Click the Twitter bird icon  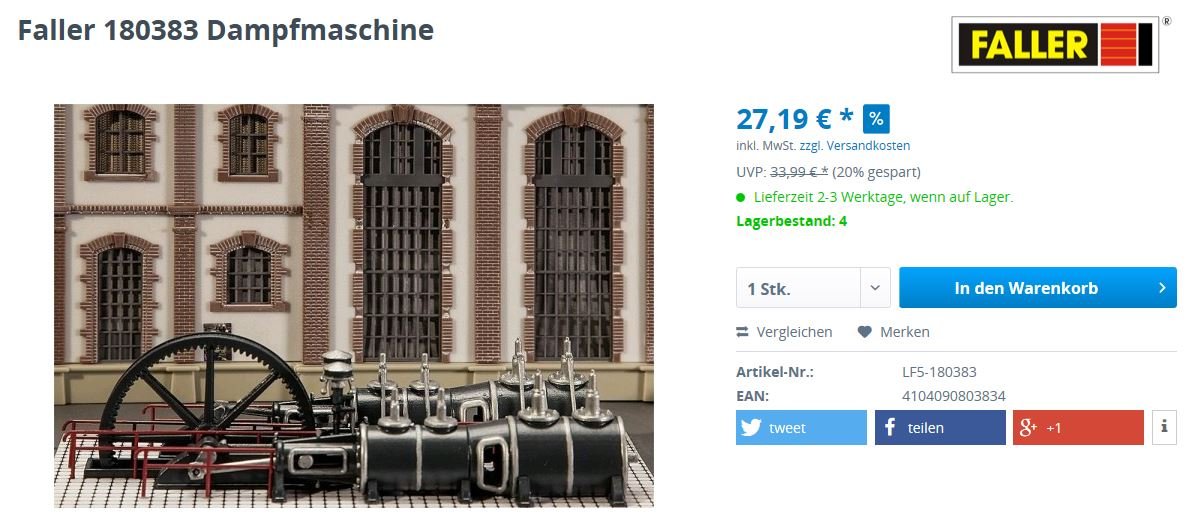pyautogui.click(x=751, y=428)
